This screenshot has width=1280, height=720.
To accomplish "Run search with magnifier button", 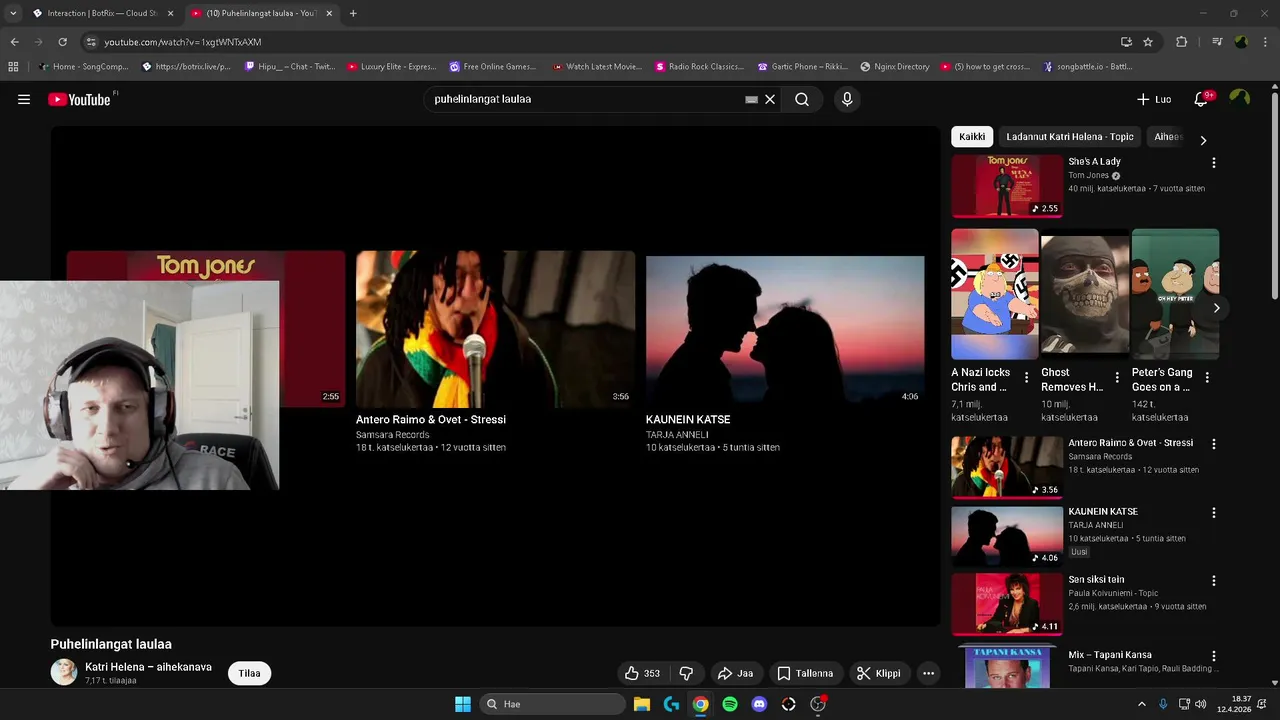I will [802, 99].
